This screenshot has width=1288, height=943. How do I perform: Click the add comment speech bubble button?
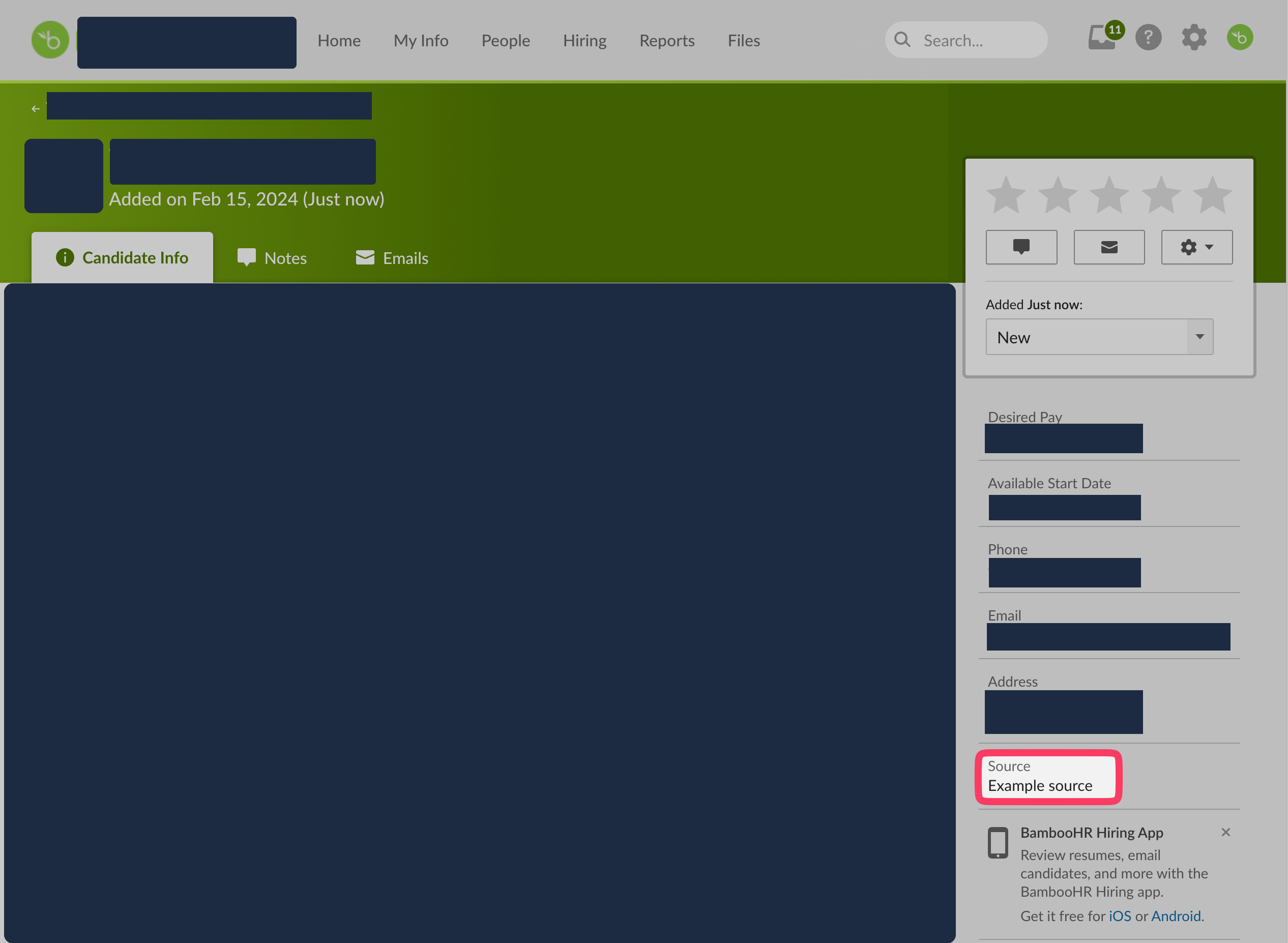1021,247
